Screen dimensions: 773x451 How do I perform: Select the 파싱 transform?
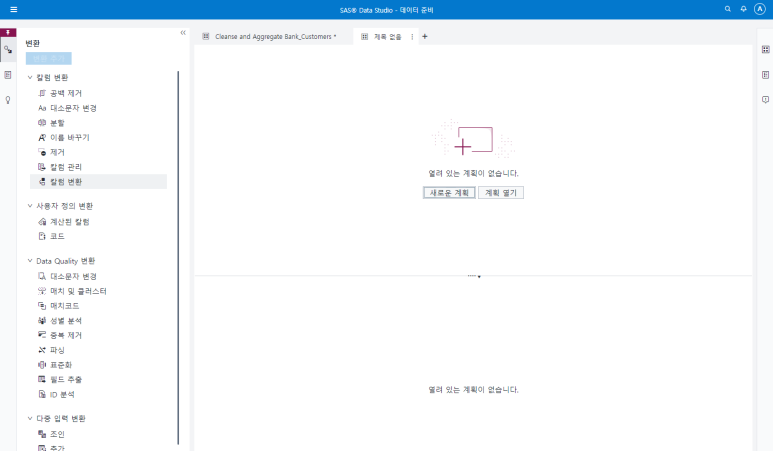coord(99,350)
